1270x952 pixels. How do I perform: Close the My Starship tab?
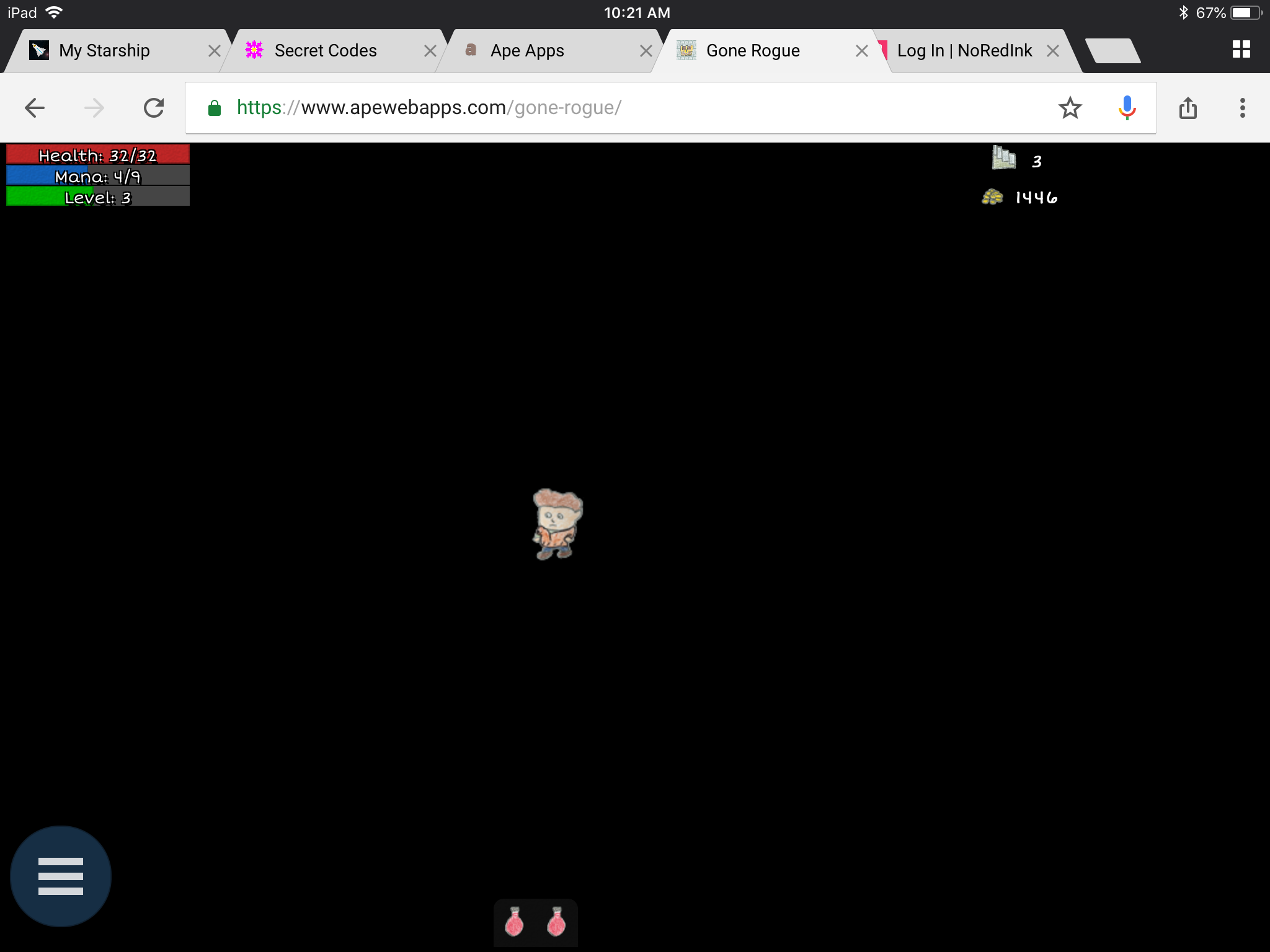[x=214, y=51]
